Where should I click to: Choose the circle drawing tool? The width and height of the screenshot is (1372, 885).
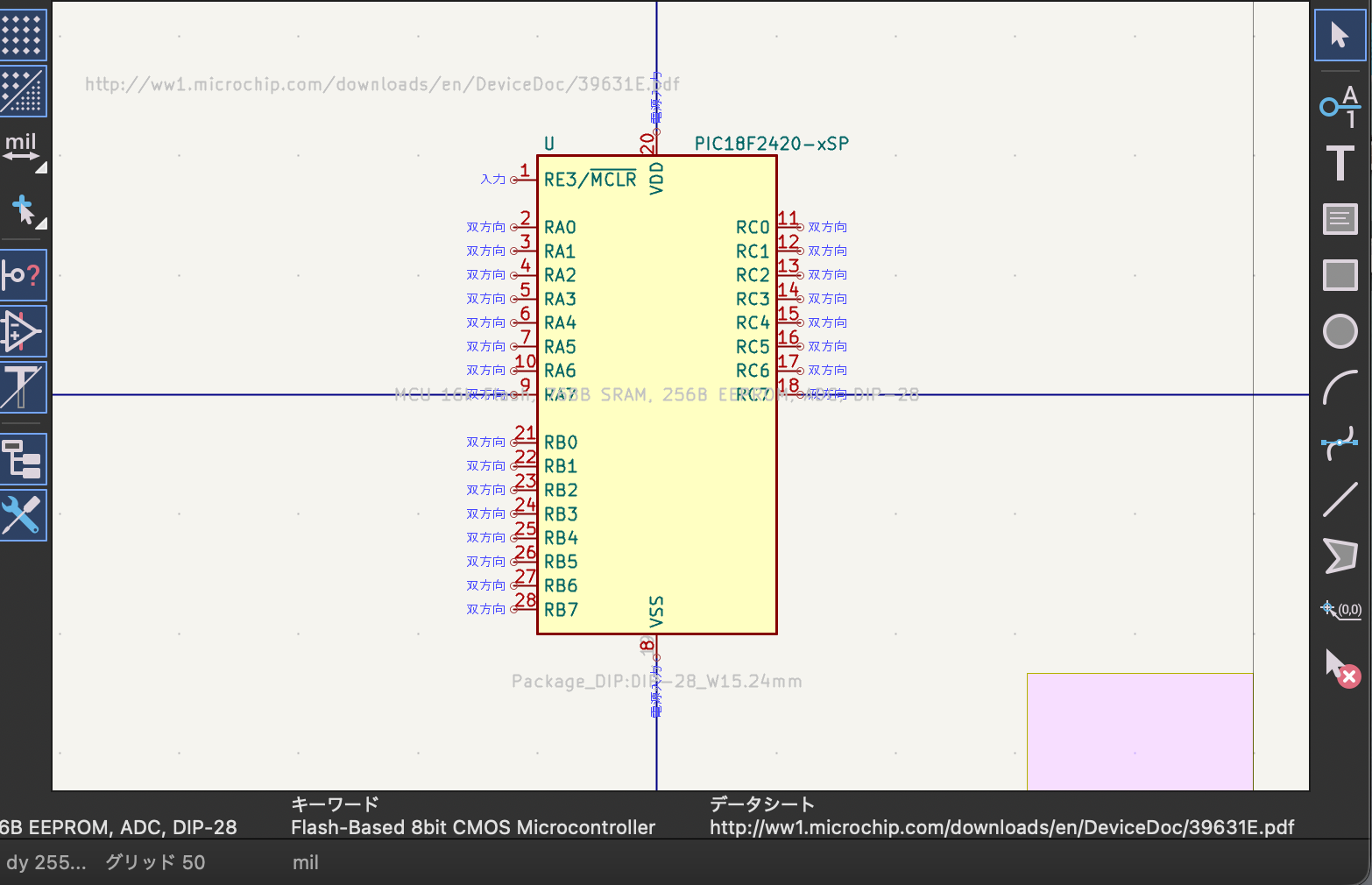[x=1340, y=331]
